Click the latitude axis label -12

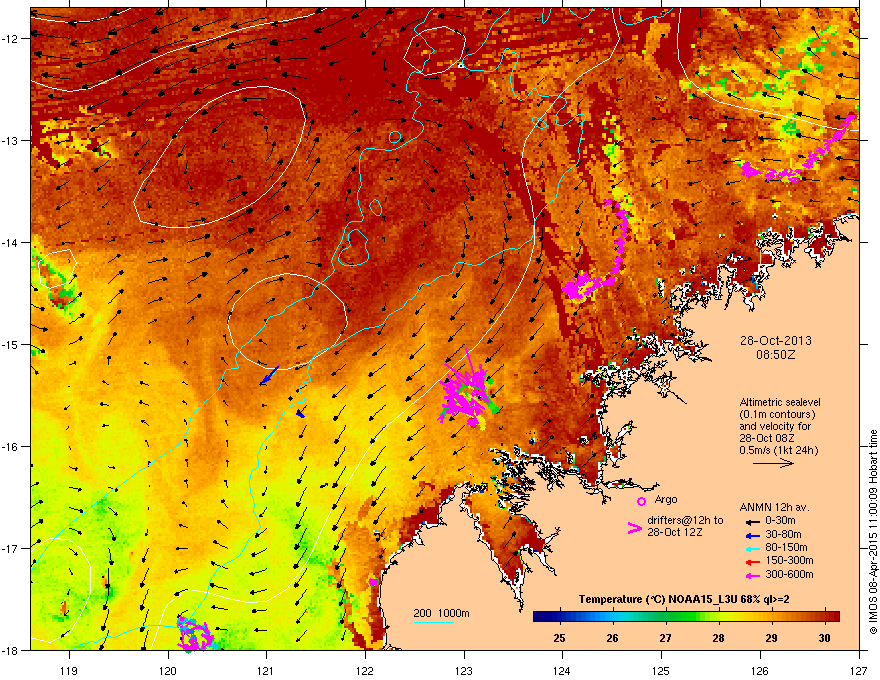pyautogui.click(x=11, y=39)
